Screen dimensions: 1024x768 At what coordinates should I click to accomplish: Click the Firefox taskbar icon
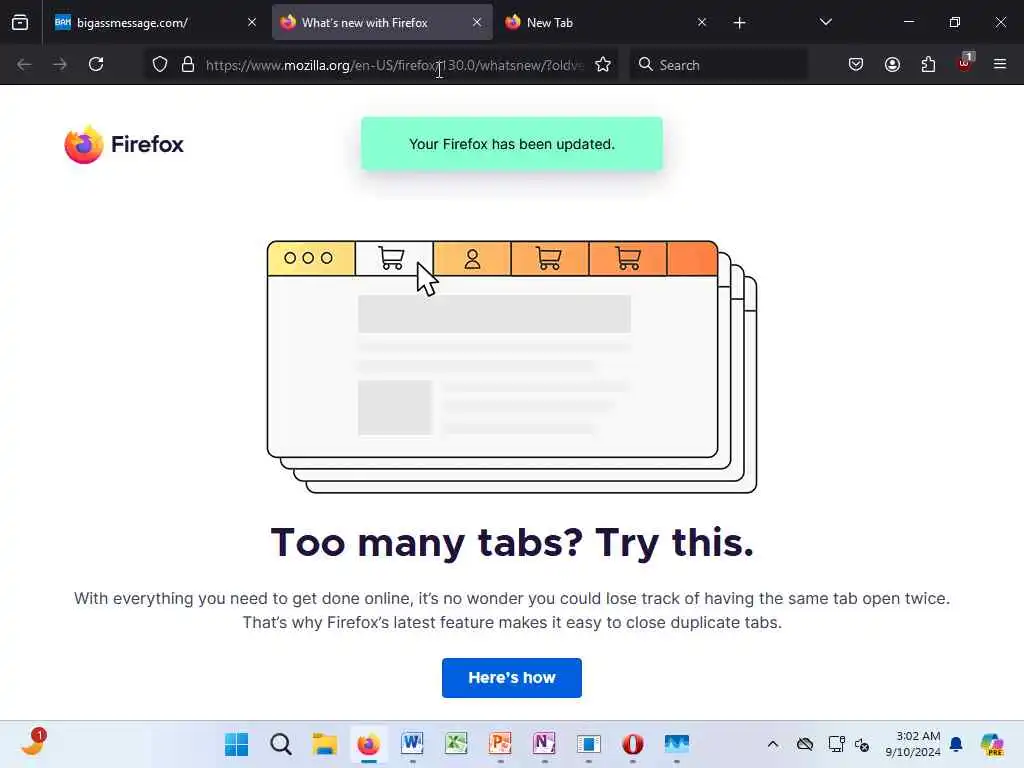coord(368,744)
